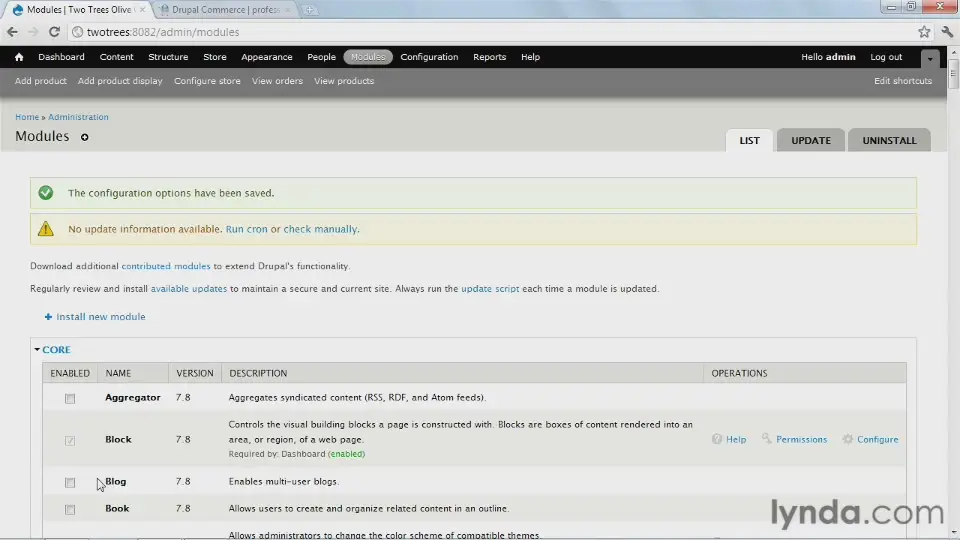Click the available updates link
Screen dimensions: 960x540
189,289
